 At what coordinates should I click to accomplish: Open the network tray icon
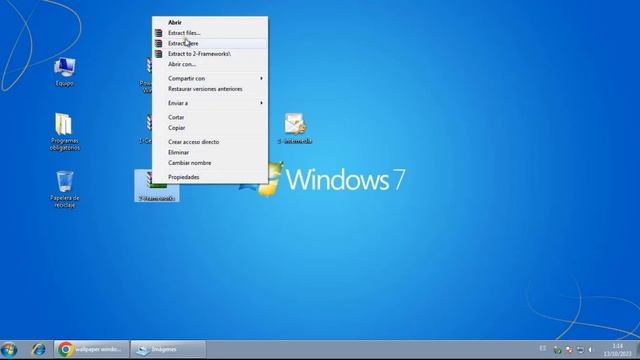(x=580, y=350)
